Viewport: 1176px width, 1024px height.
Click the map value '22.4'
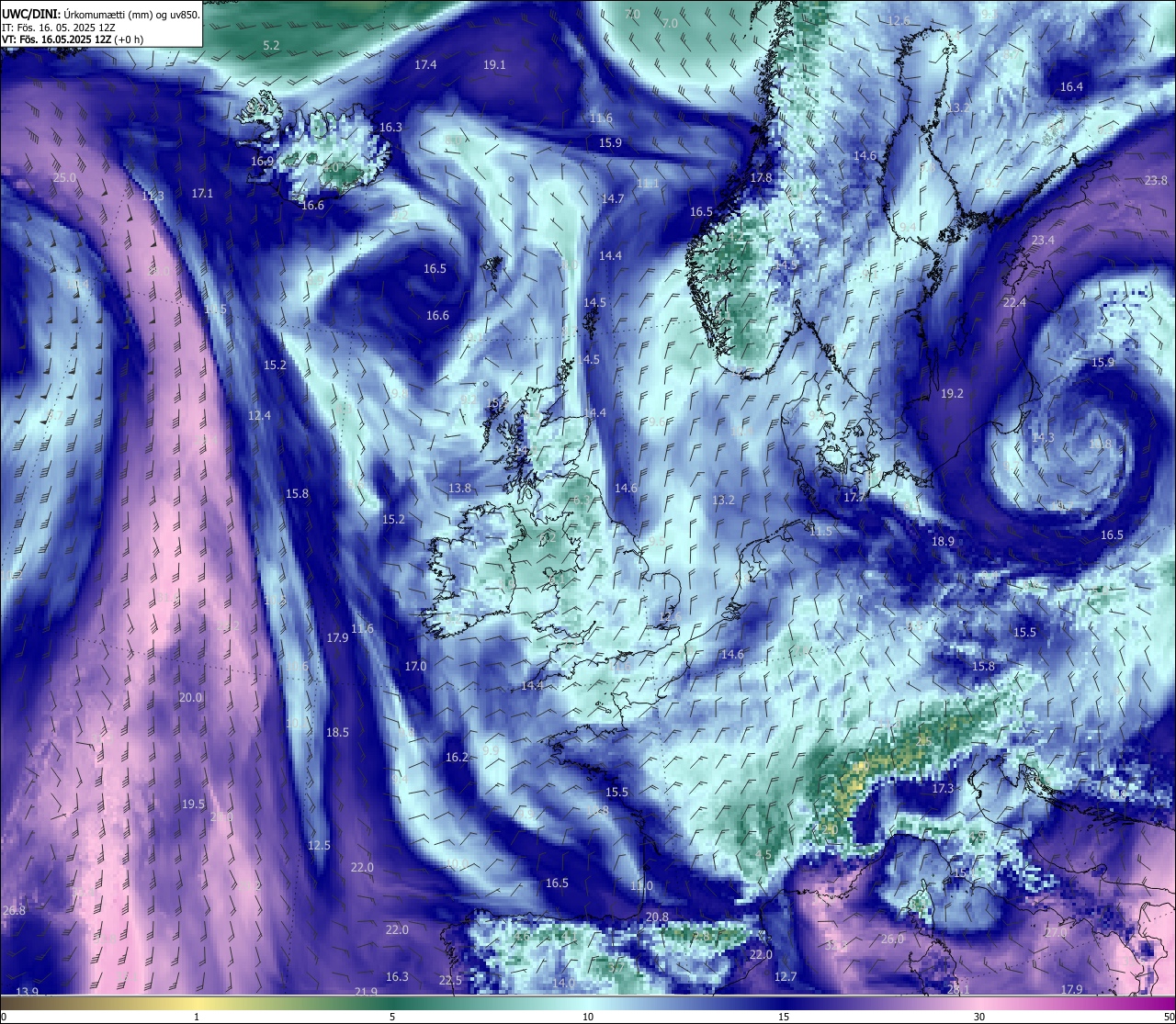pos(1014,303)
